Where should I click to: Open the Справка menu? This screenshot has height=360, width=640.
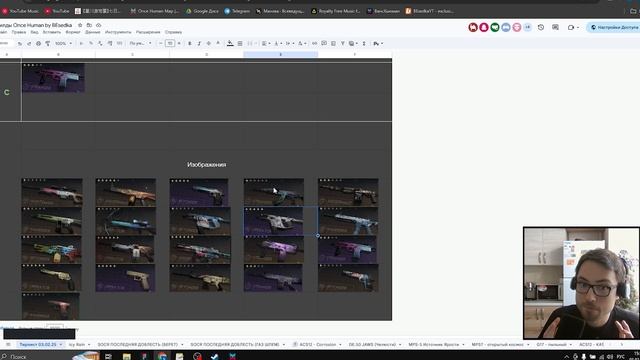point(173,32)
